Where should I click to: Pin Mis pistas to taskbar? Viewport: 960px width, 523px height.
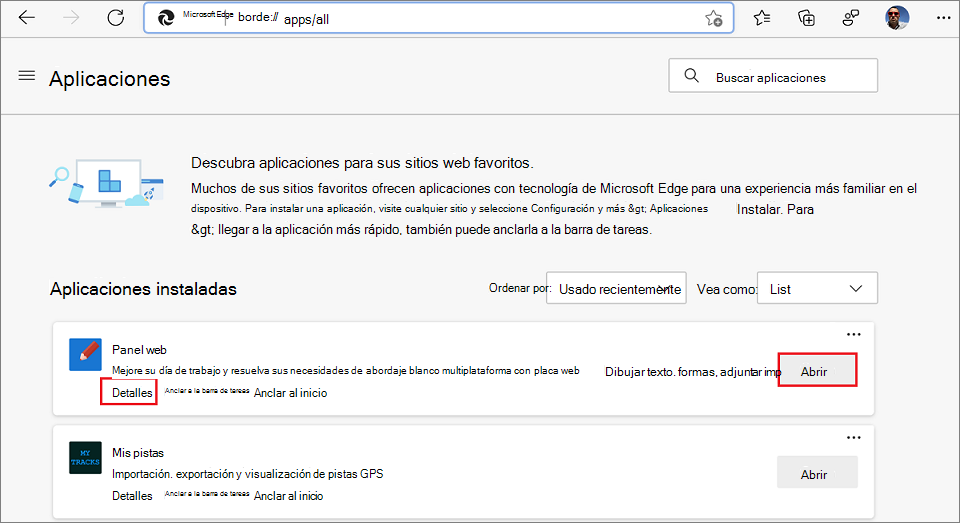(207, 494)
